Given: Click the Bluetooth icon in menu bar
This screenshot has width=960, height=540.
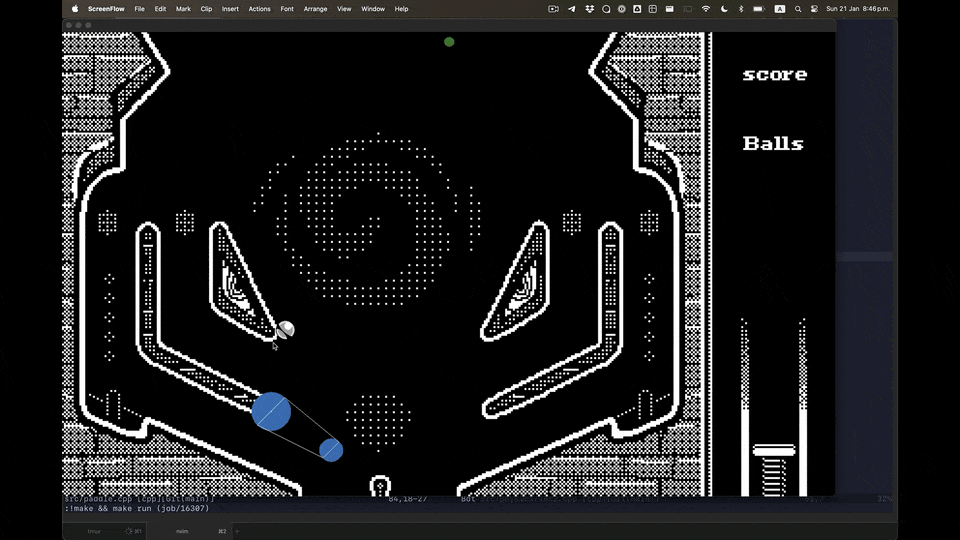Looking at the screenshot, I should [741, 9].
